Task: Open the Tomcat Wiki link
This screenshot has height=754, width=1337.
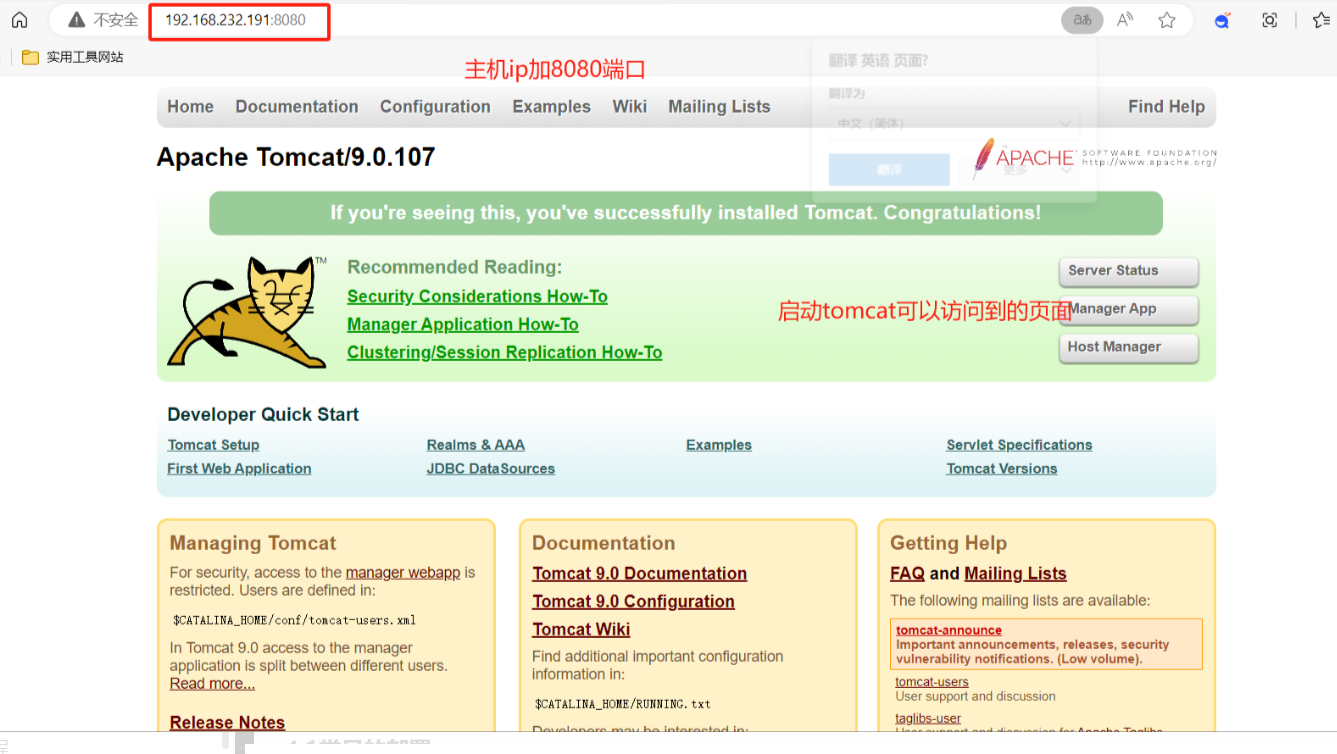Action: pyautogui.click(x=581, y=629)
